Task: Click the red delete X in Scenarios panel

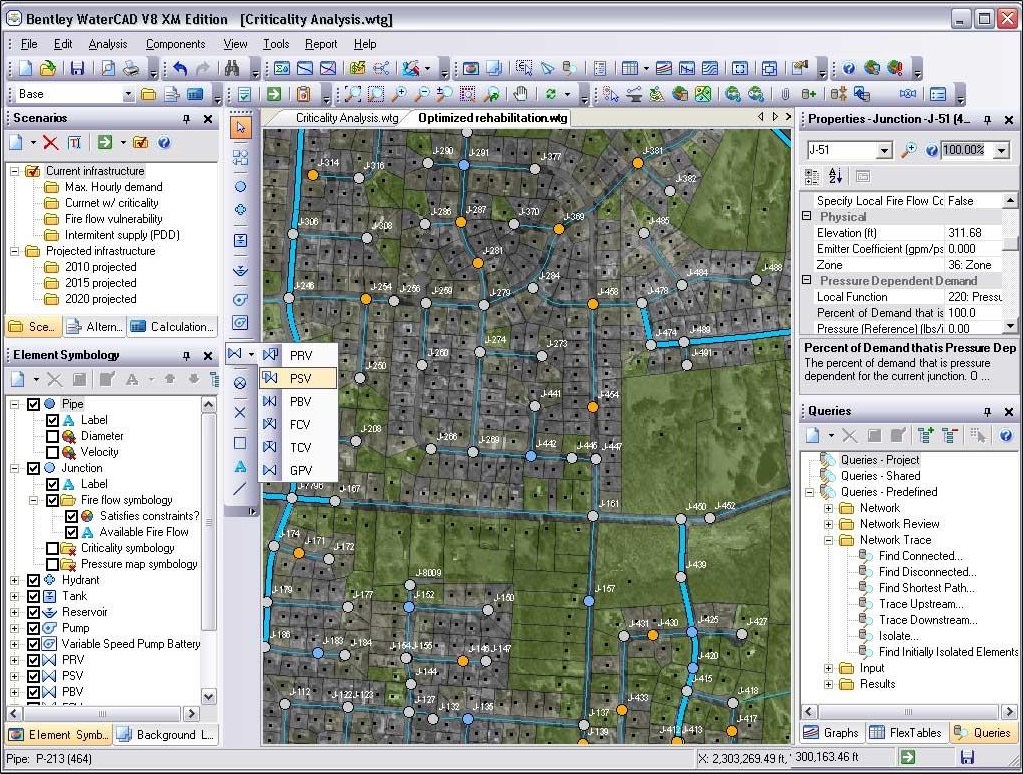Action: (50, 143)
